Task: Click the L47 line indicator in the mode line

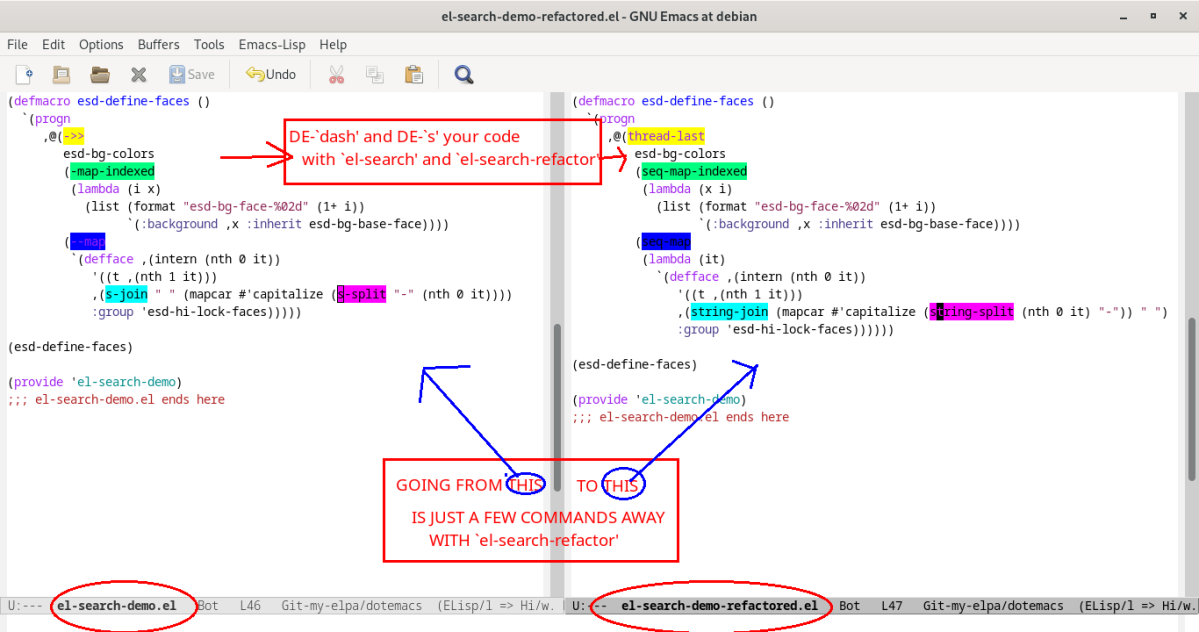Action: (892, 605)
